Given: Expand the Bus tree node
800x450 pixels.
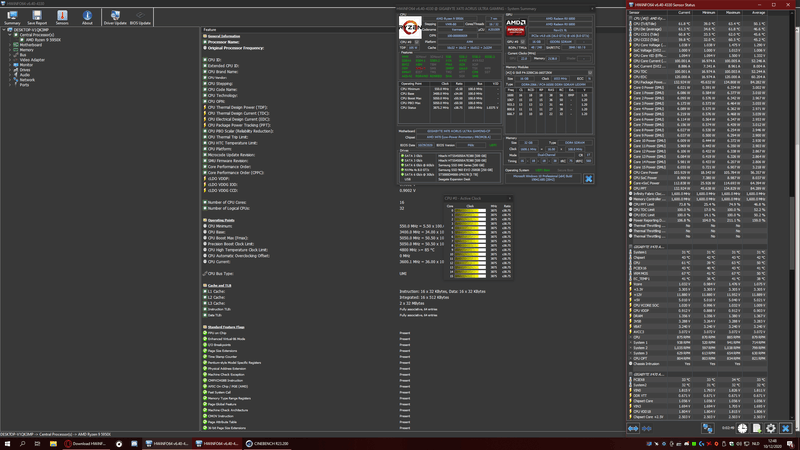Looking at the screenshot, I should 10,55.
